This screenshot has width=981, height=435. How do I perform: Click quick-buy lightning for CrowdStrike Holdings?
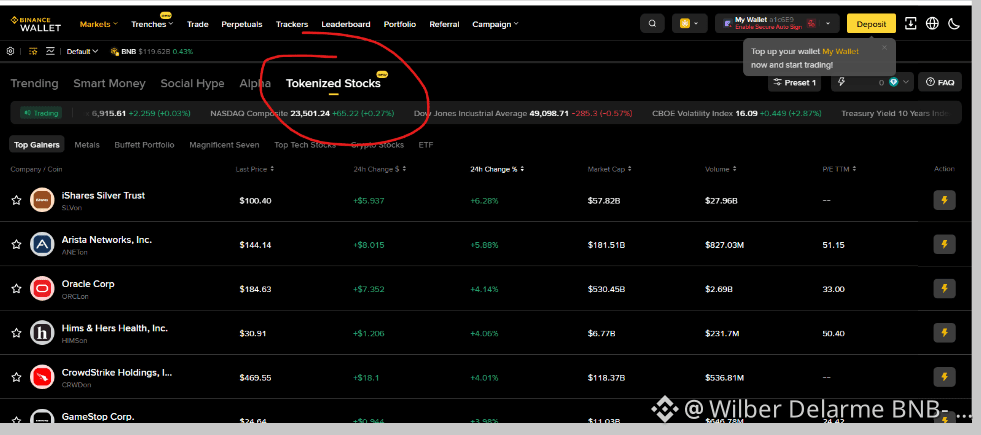(944, 377)
